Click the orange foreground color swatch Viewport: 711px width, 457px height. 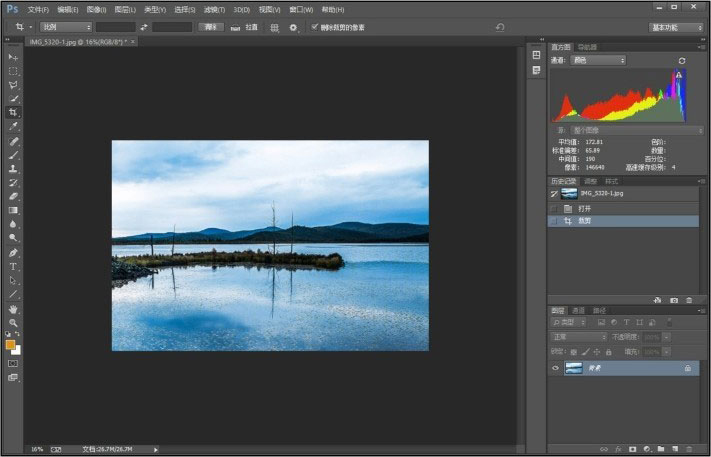pos(10,344)
